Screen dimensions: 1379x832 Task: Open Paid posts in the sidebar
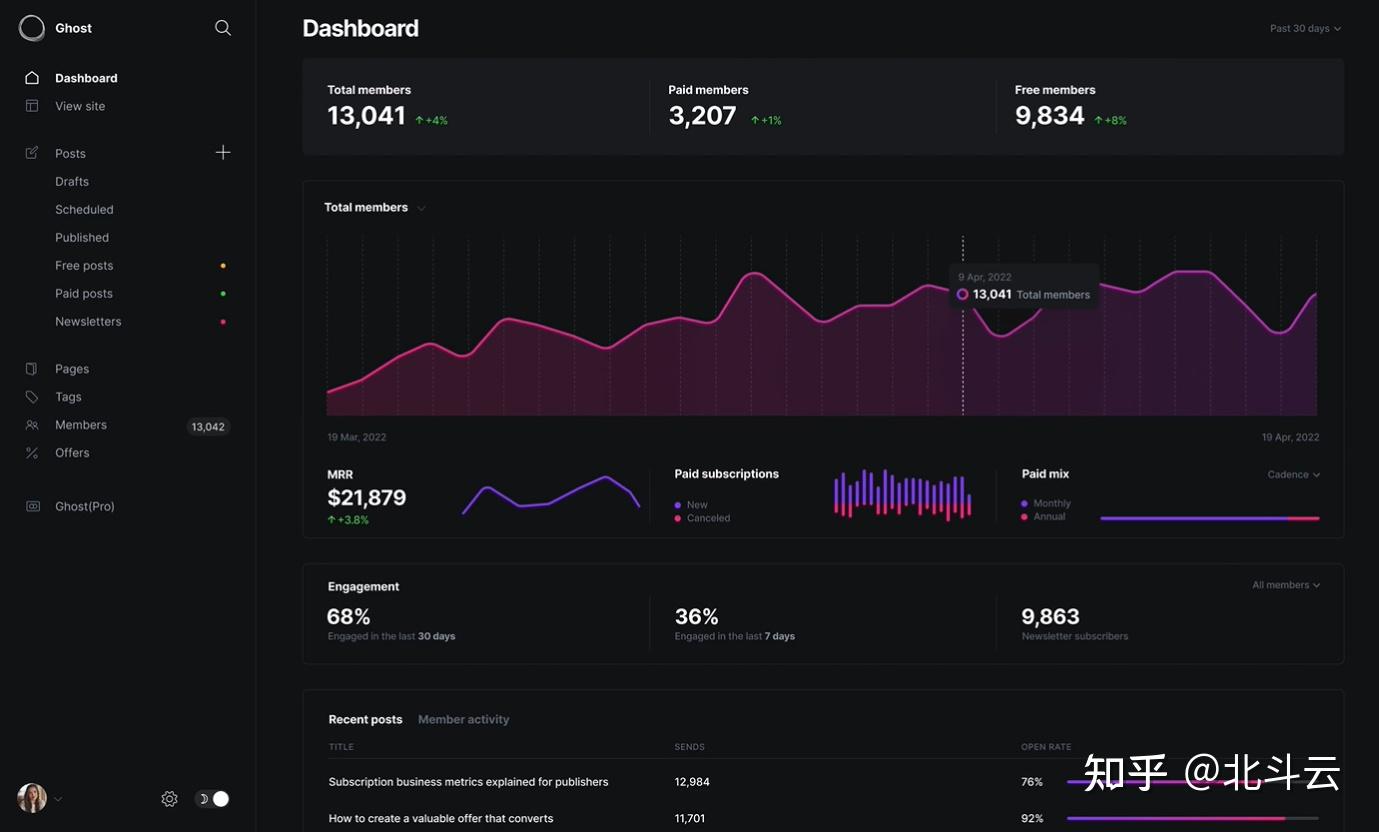pyautogui.click(x=84, y=294)
